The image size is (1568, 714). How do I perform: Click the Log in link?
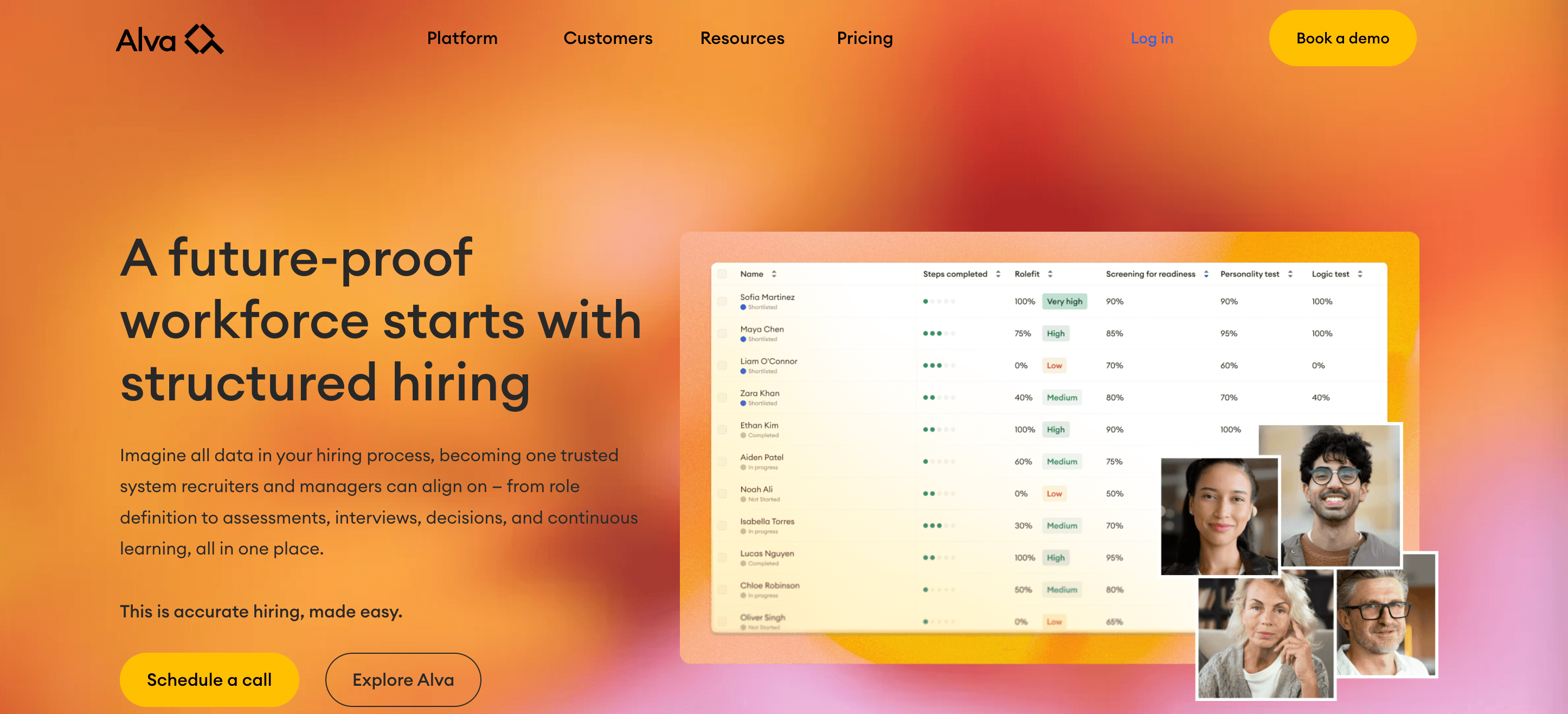(x=1152, y=39)
